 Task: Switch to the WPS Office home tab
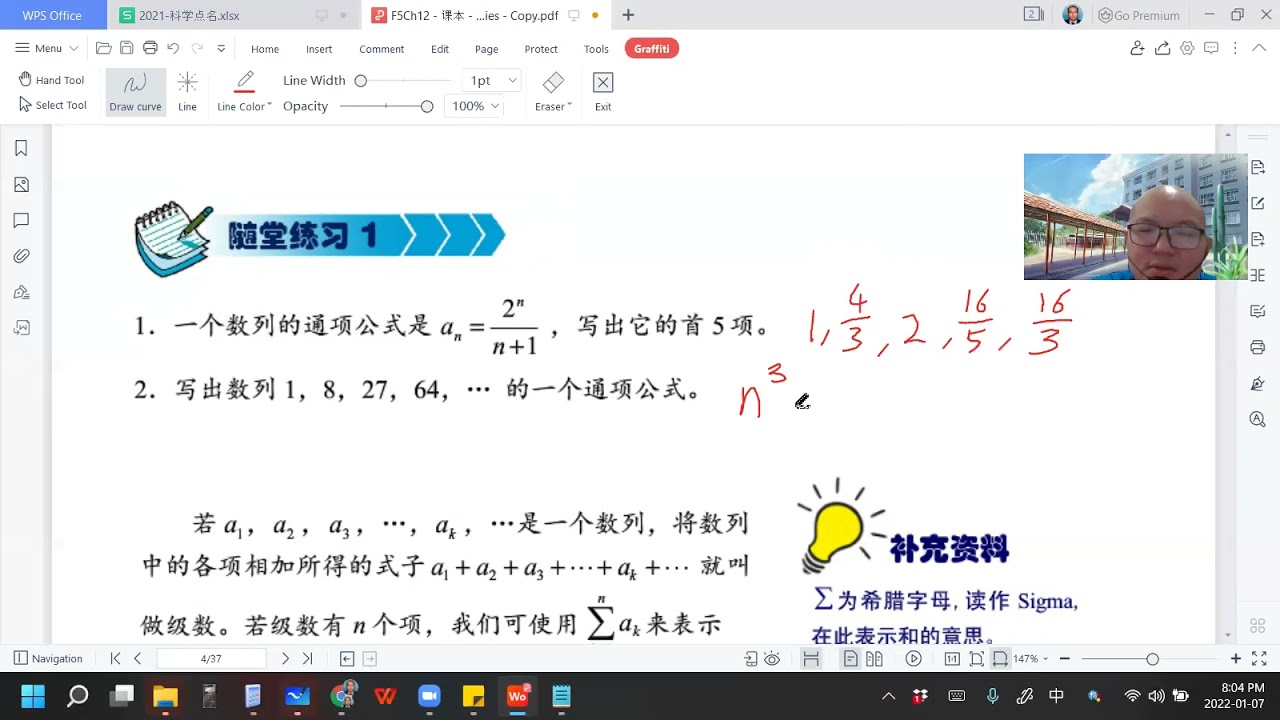click(x=52, y=15)
